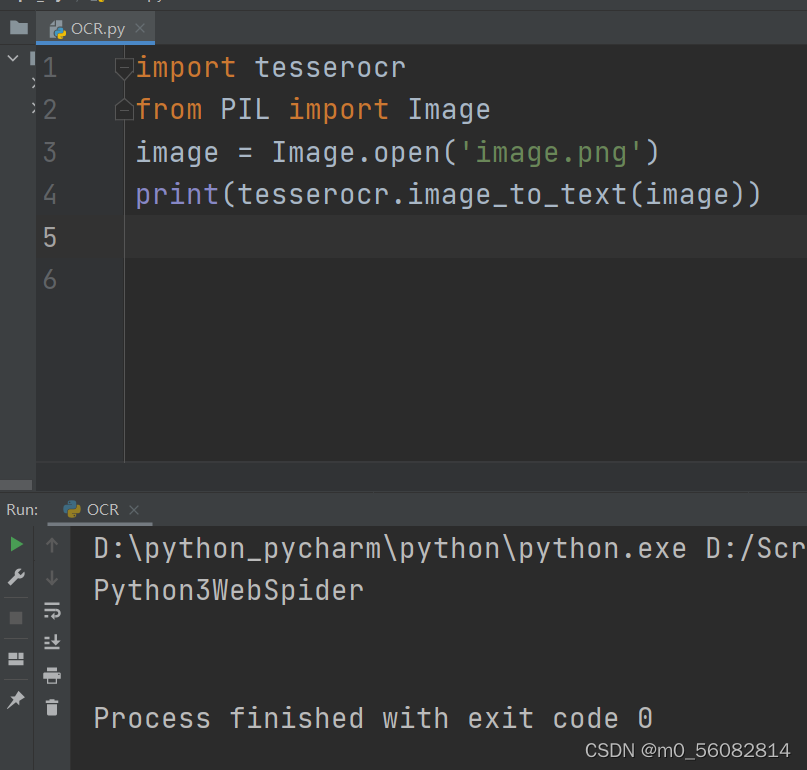This screenshot has width=807, height=770.
Task: Open run configuration wrench icon
Action: (x=16, y=577)
